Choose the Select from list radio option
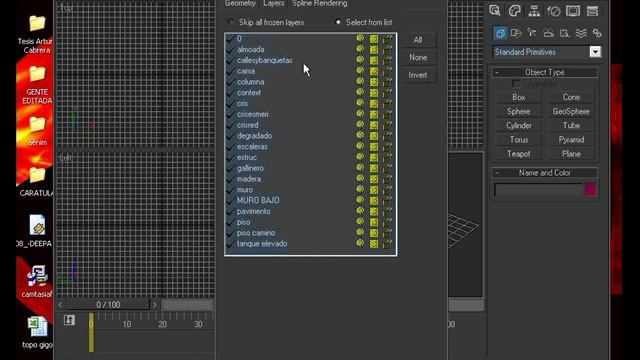Image resolution: width=640 pixels, height=360 pixels. click(x=338, y=22)
